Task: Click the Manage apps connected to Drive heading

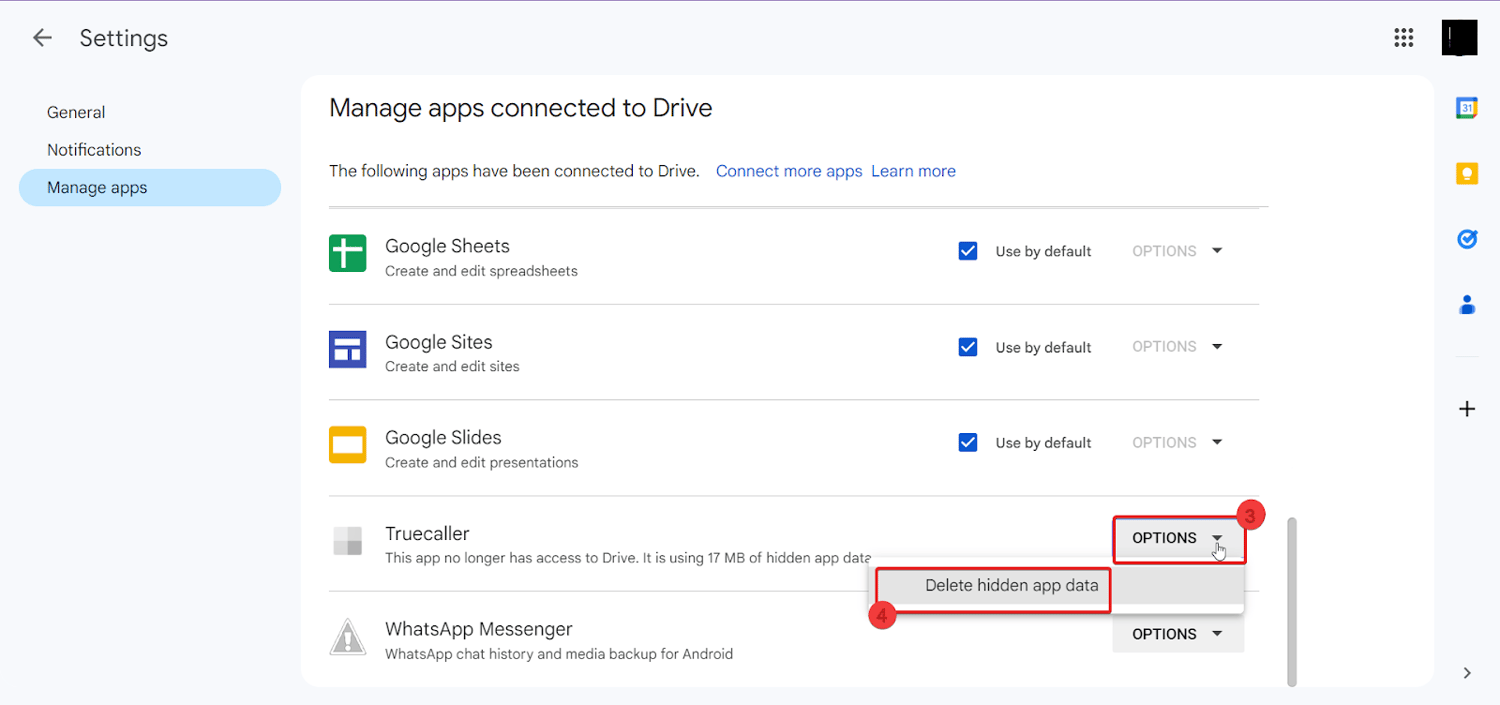Action: [521, 108]
